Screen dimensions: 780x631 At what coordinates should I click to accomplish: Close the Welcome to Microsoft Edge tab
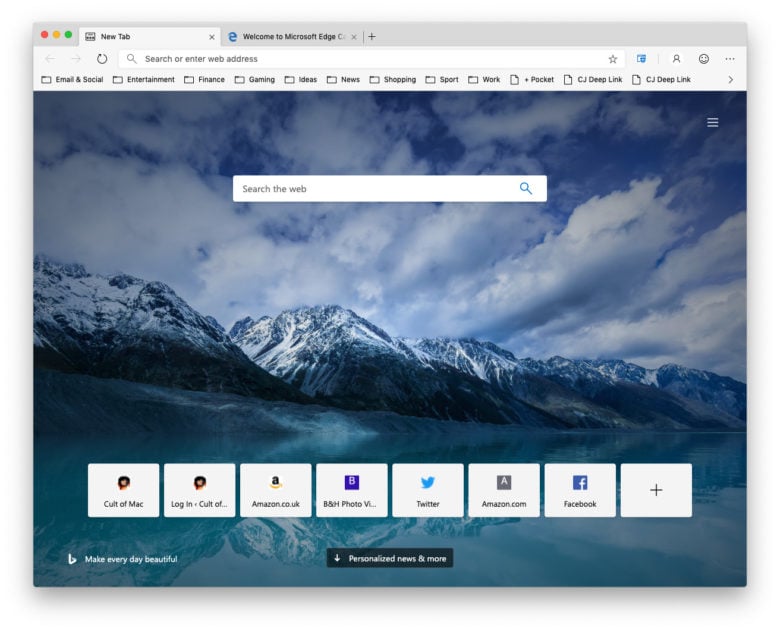coord(354,37)
